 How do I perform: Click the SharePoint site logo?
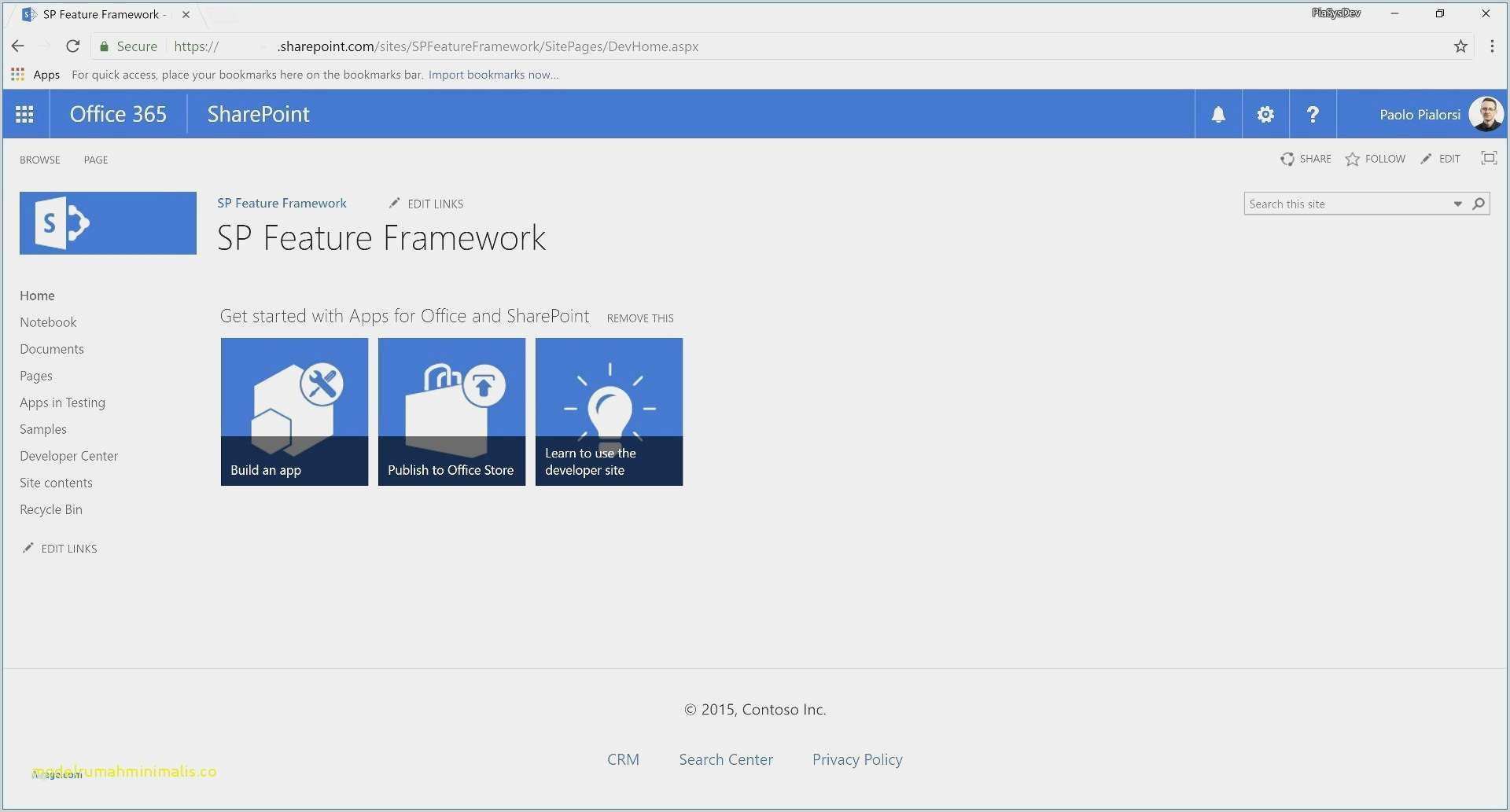108,223
